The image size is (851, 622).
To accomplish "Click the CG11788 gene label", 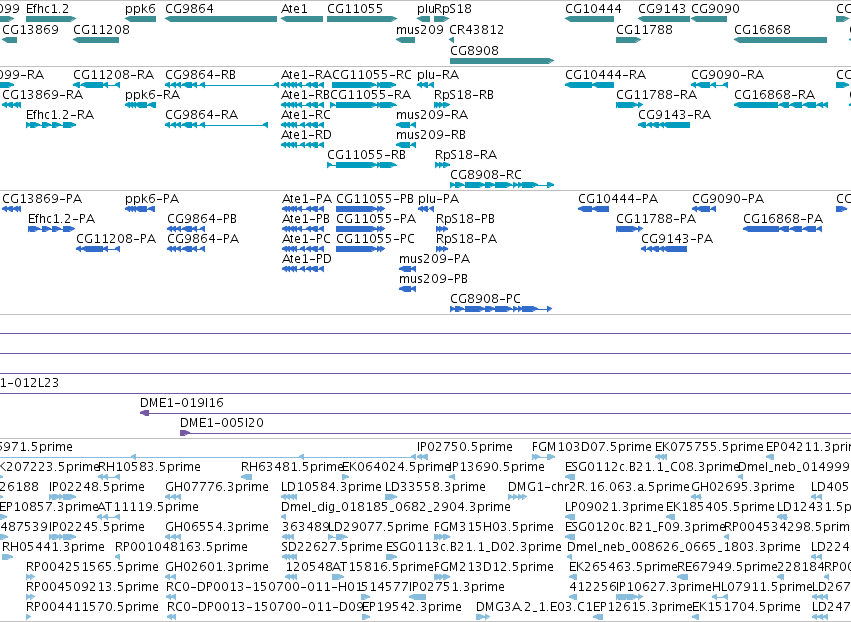I will [x=644, y=29].
